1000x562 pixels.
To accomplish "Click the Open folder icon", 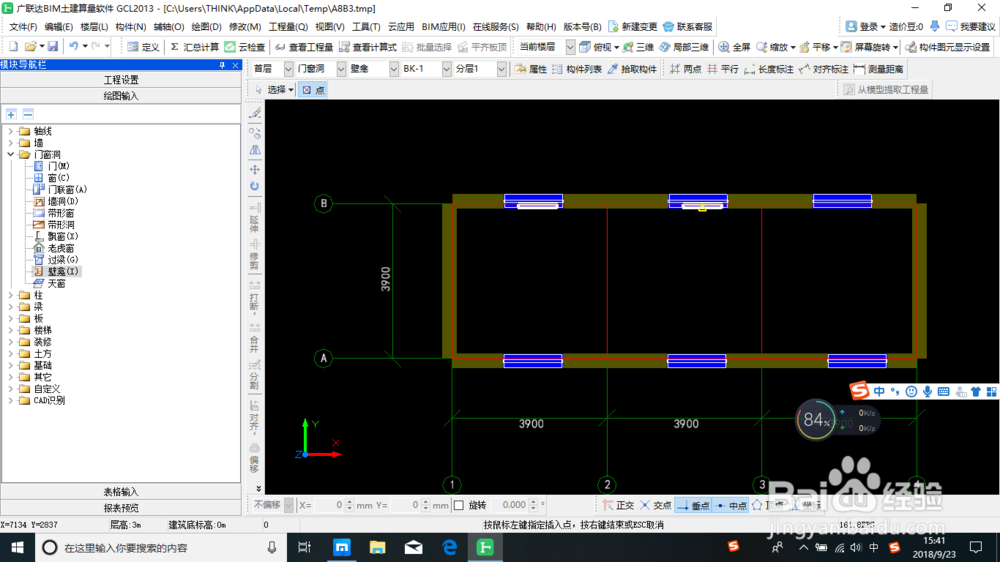I will (x=30, y=47).
